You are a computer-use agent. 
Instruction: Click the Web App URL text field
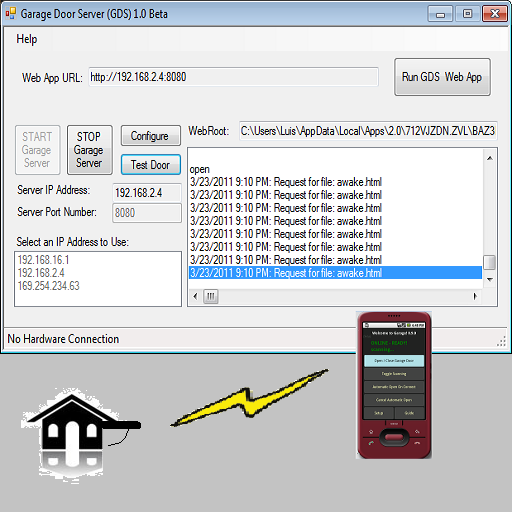coord(233,77)
